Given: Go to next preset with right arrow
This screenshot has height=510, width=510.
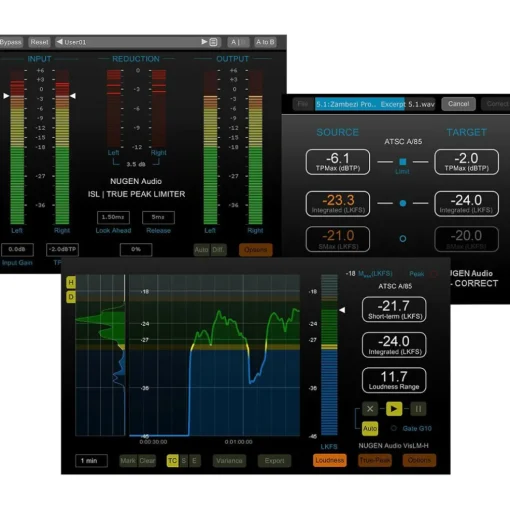Looking at the screenshot, I should click(204, 42).
